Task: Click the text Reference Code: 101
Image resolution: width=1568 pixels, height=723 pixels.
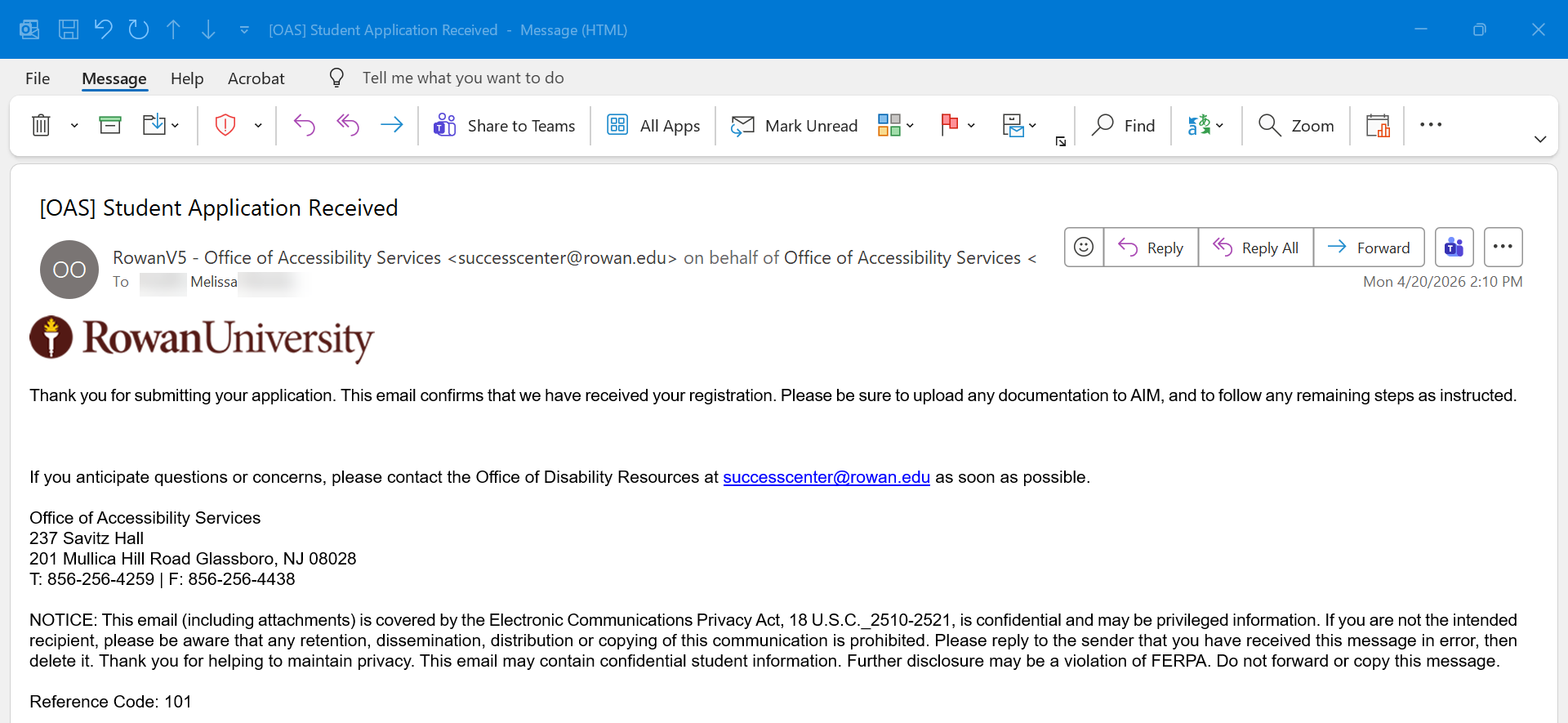Action: [x=110, y=702]
